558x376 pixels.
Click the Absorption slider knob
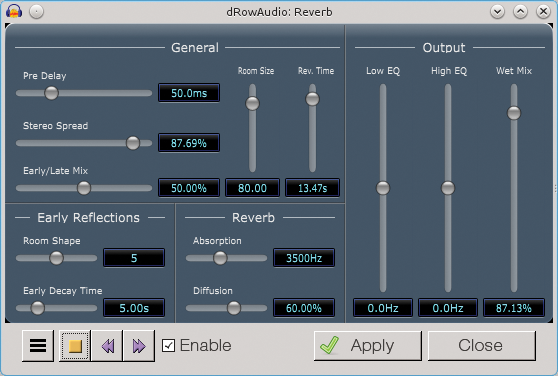pyautogui.click(x=220, y=258)
